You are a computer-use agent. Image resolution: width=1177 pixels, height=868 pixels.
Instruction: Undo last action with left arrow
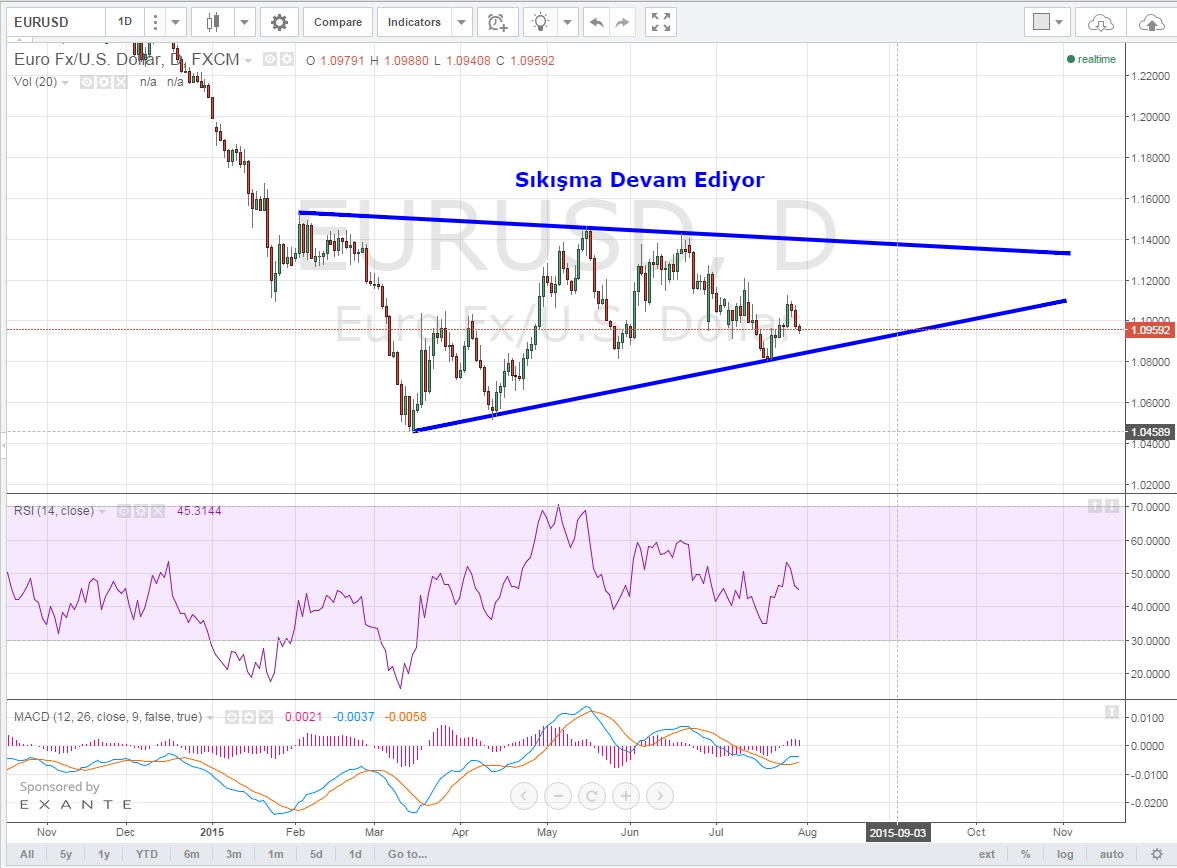click(x=597, y=22)
